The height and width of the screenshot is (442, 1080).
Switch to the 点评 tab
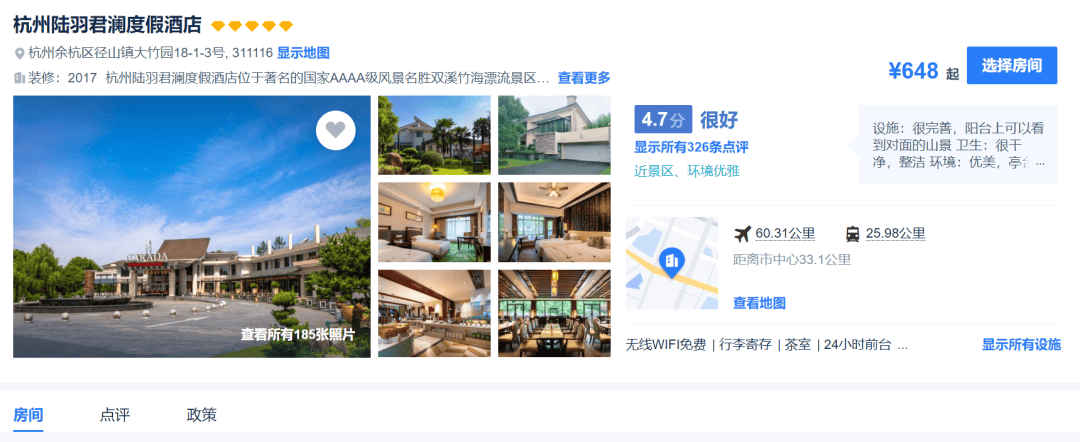115,415
